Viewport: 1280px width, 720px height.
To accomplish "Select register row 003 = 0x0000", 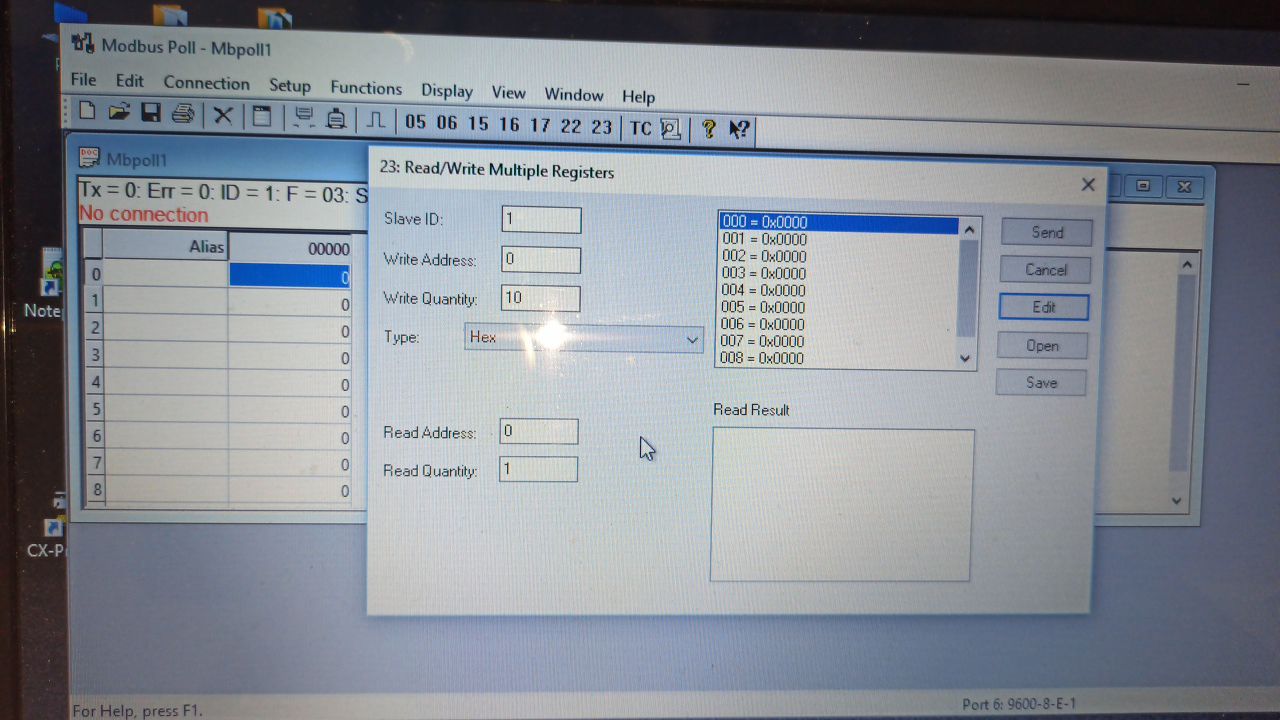I will point(838,273).
